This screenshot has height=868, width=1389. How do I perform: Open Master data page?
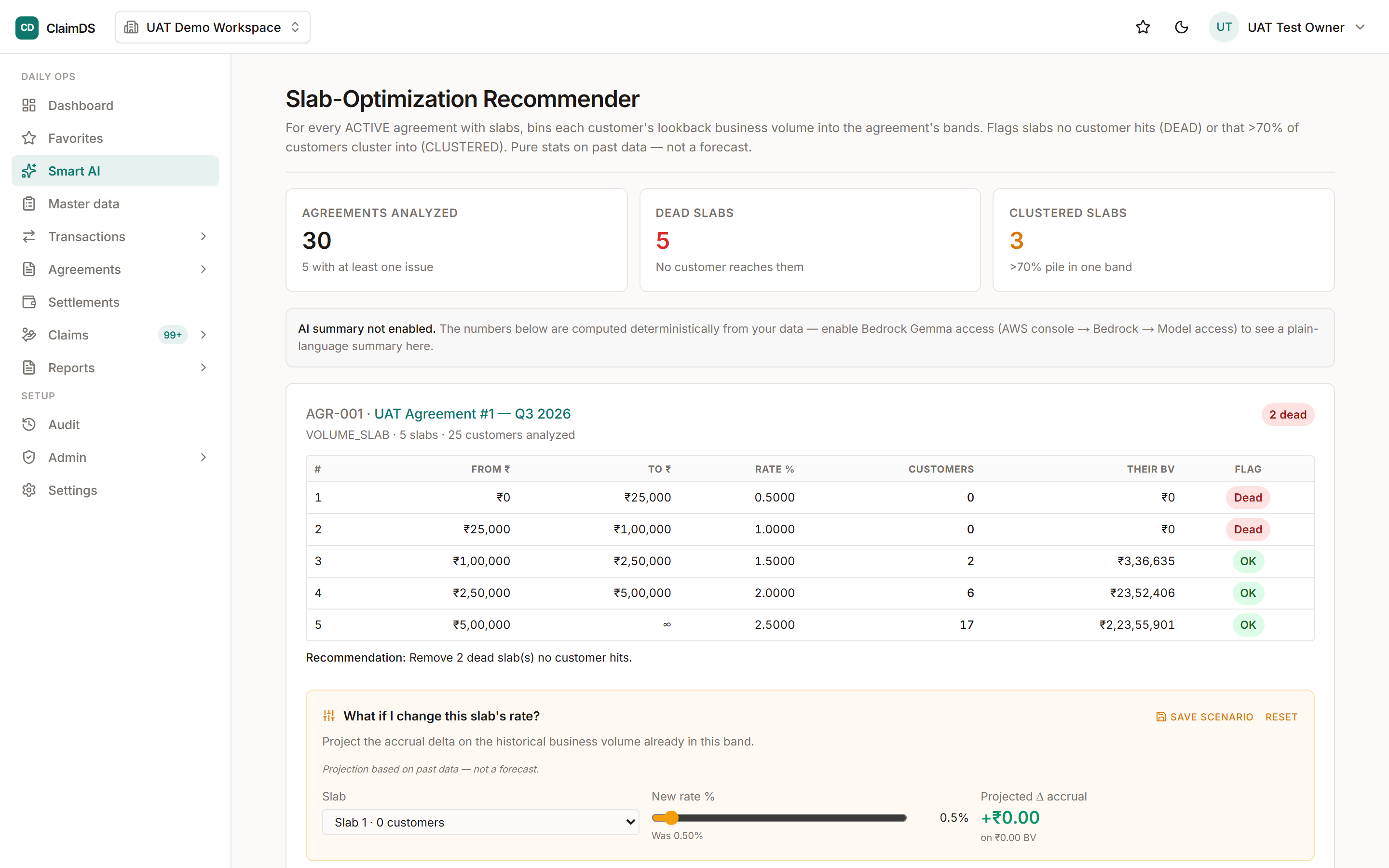point(115,203)
